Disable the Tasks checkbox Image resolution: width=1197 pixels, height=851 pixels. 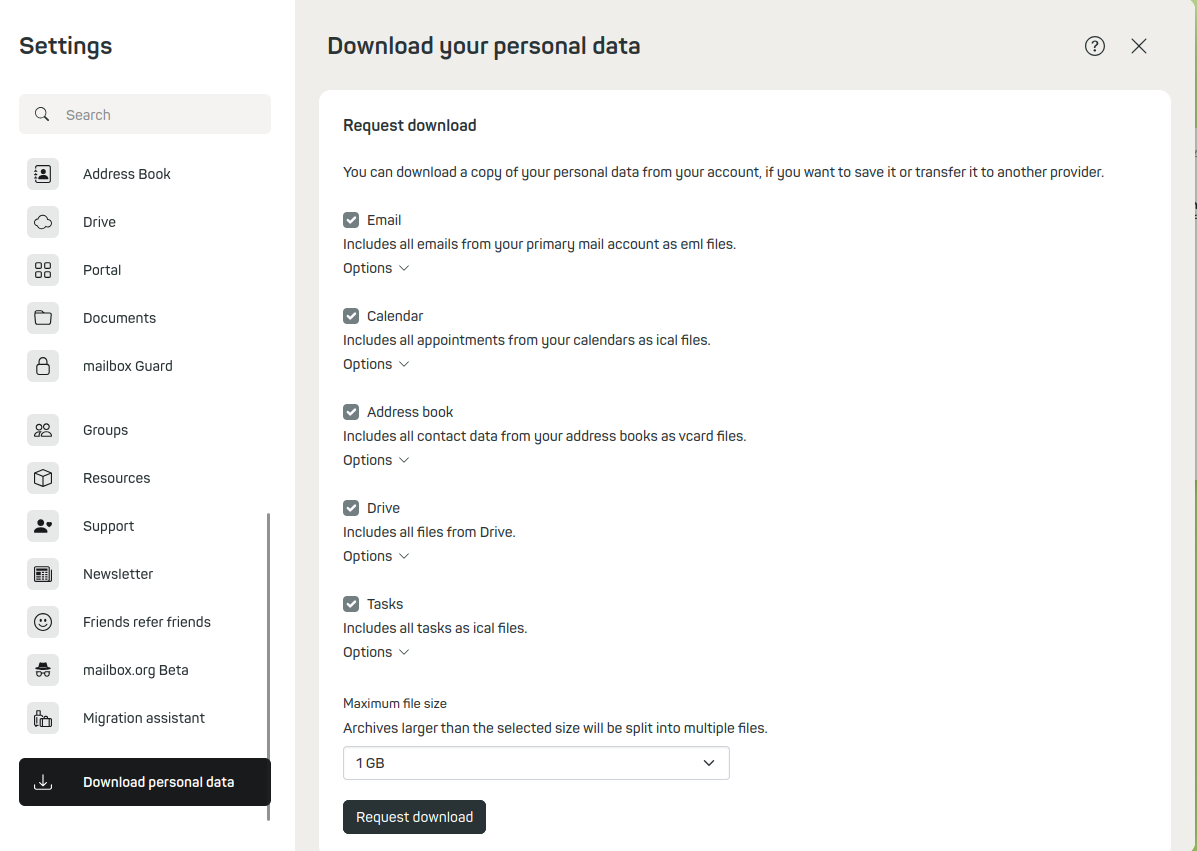click(351, 604)
